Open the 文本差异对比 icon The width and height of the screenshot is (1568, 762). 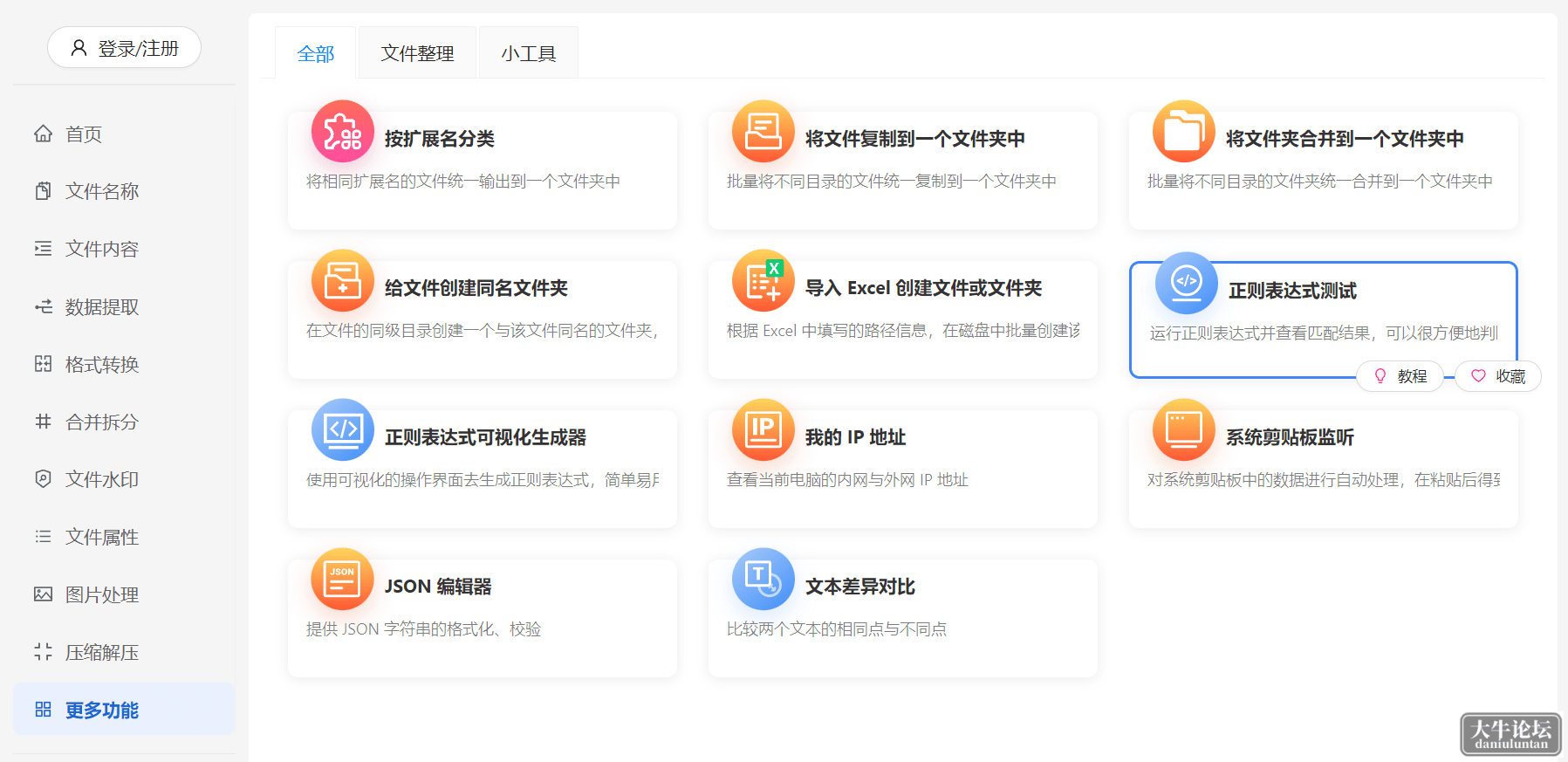[763, 580]
